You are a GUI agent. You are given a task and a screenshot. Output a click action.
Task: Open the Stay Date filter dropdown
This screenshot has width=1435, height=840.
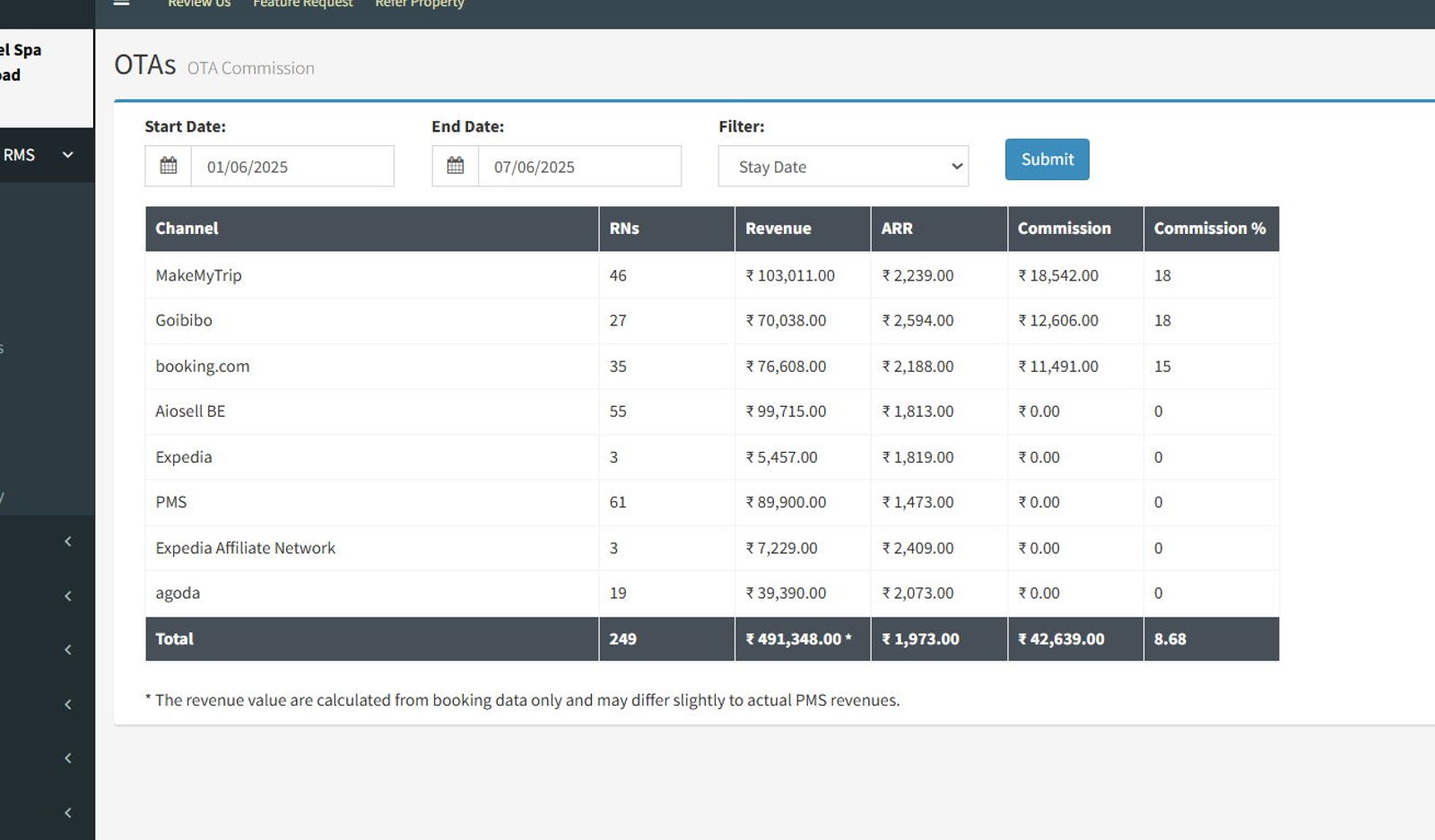(843, 166)
